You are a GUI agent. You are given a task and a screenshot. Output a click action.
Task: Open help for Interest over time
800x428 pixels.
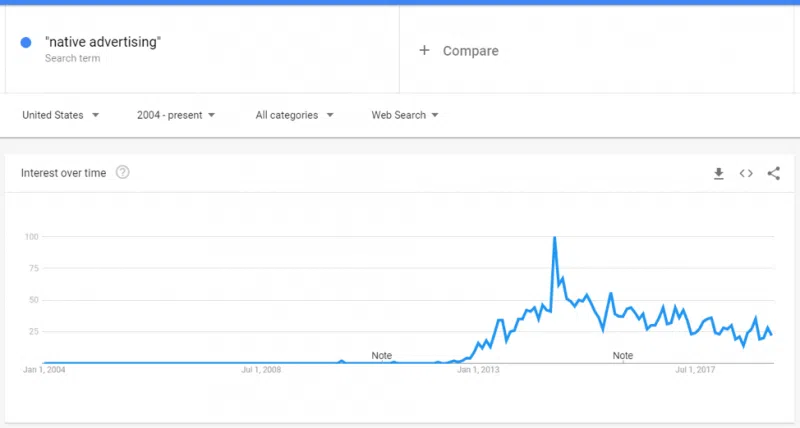(123, 172)
